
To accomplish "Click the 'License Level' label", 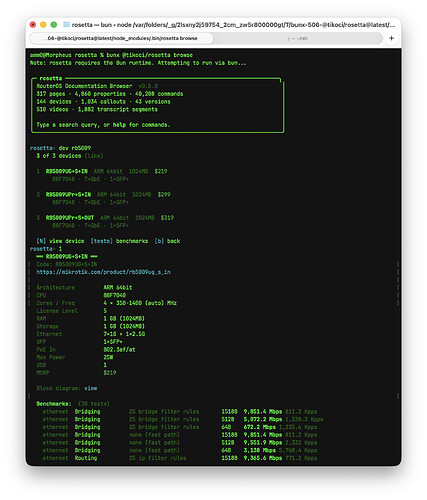I will [57, 311].
